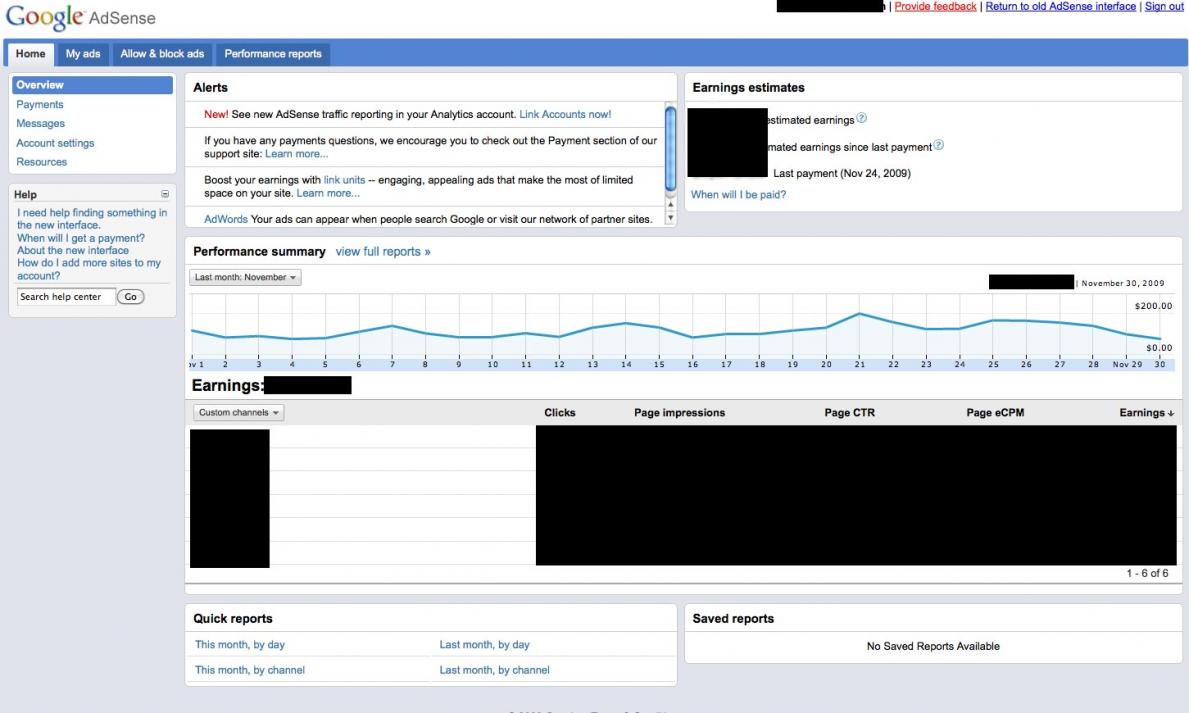Click 'I need help finding something' help link

pyautogui.click(x=92, y=219)
